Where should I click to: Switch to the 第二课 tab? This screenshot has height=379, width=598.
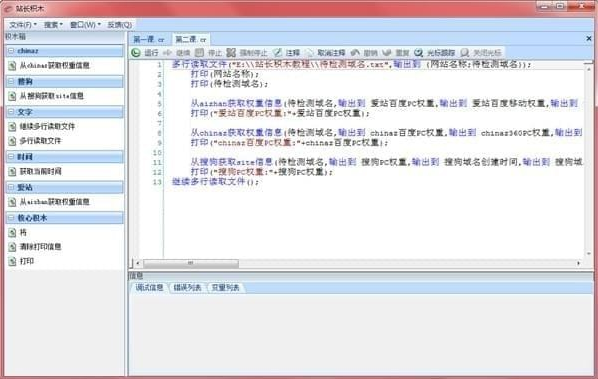point(190,39)
